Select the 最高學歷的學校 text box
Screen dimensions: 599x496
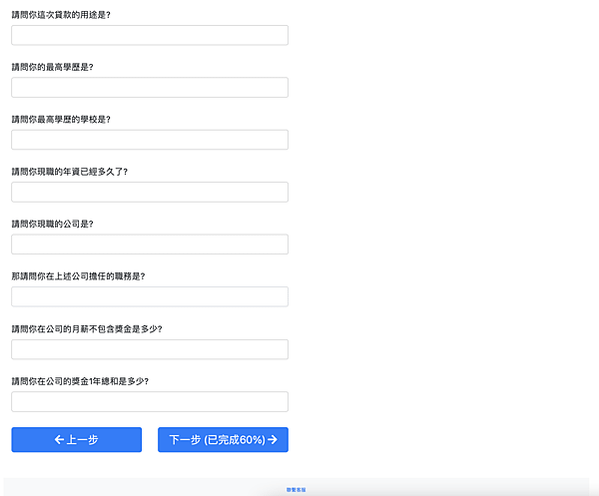pyautogui.click(x=150, y=140)
